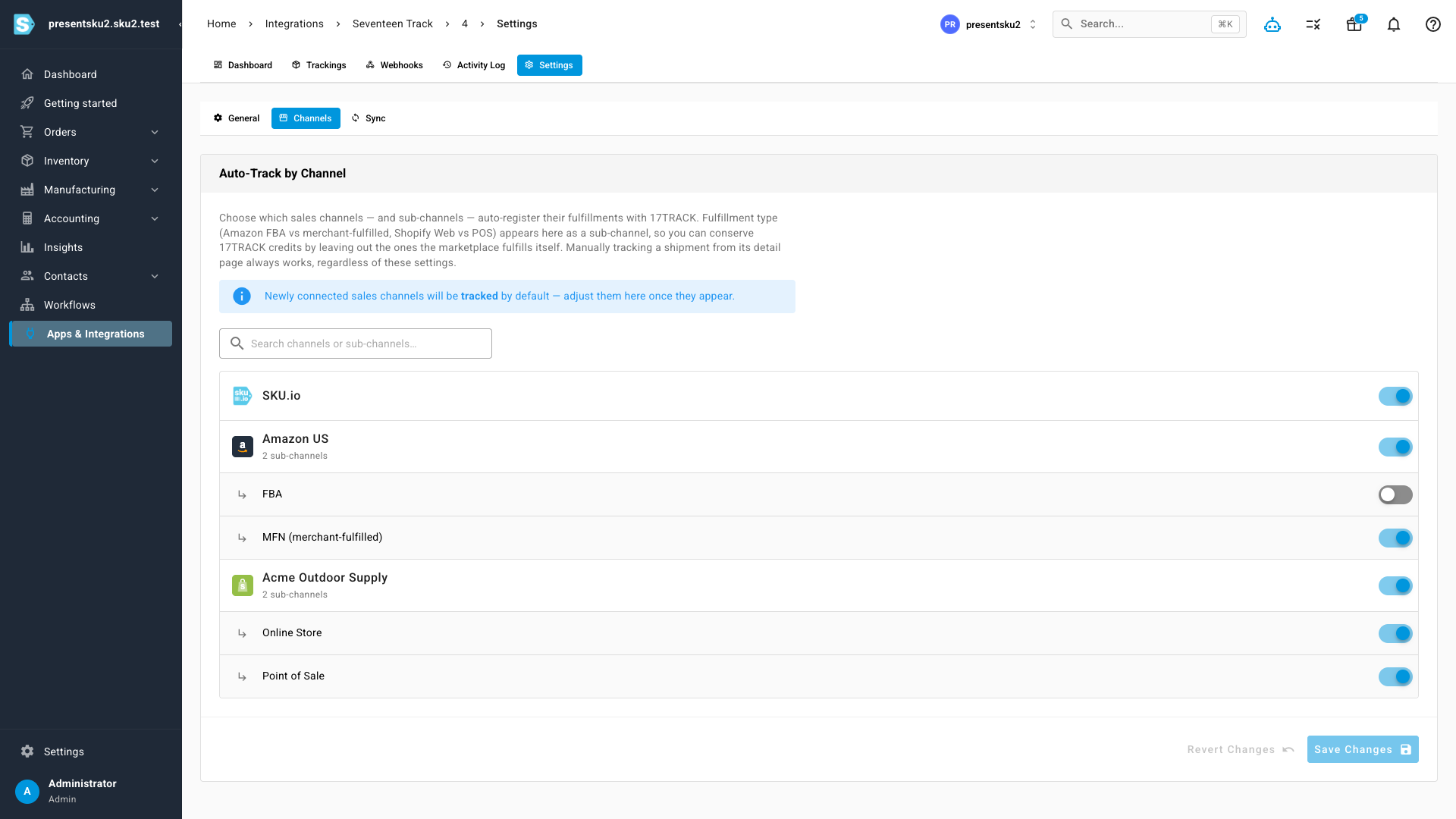
Task: Click the Amazon US channel logo
Action: [242, 447]
